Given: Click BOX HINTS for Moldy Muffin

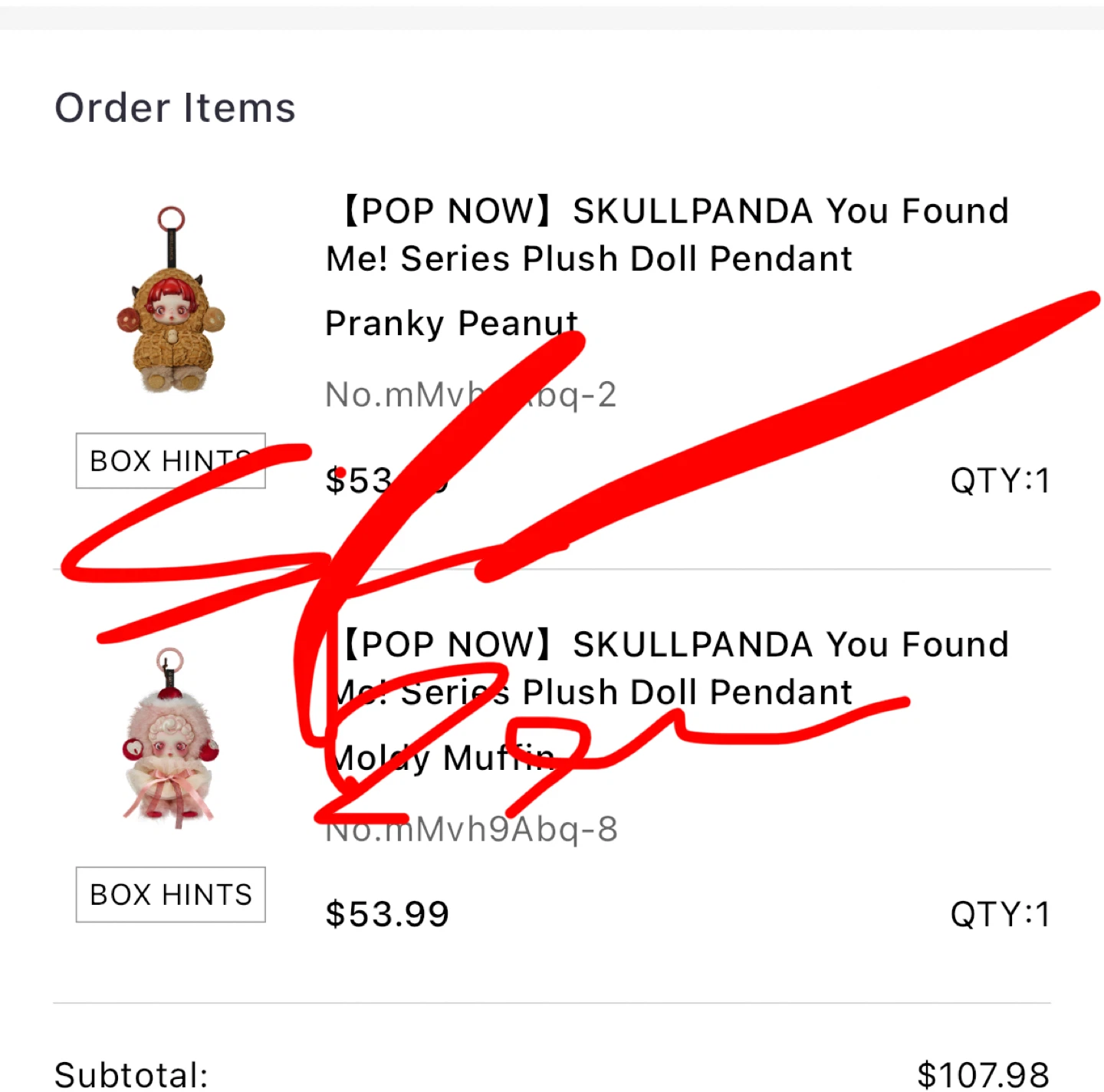Looking at the screenshot, I should [x=170, y=894].
